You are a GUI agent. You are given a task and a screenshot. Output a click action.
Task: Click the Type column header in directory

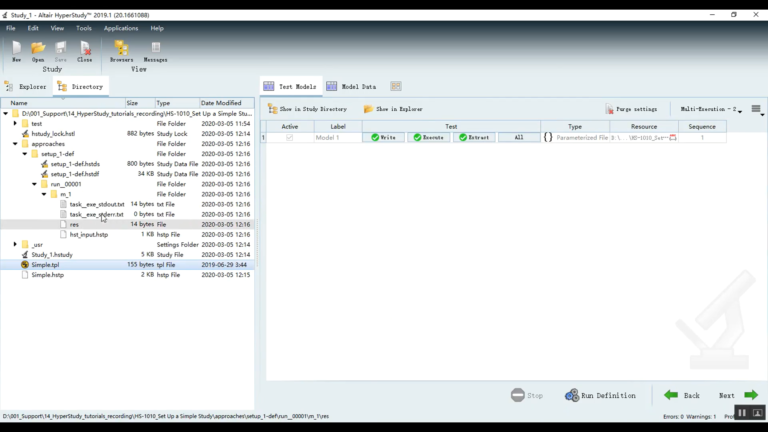[x=177, y=103]
